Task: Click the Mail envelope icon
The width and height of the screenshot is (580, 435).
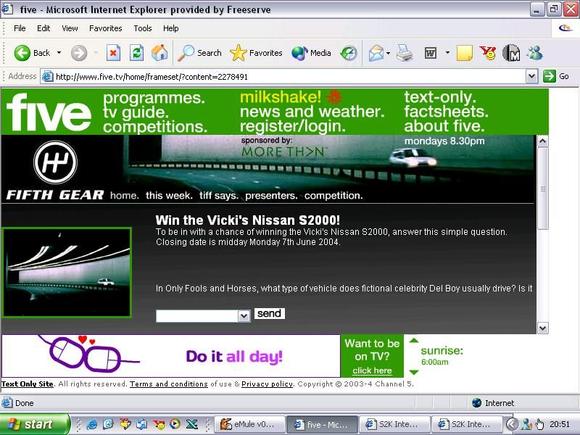Action: pos(376,53)
